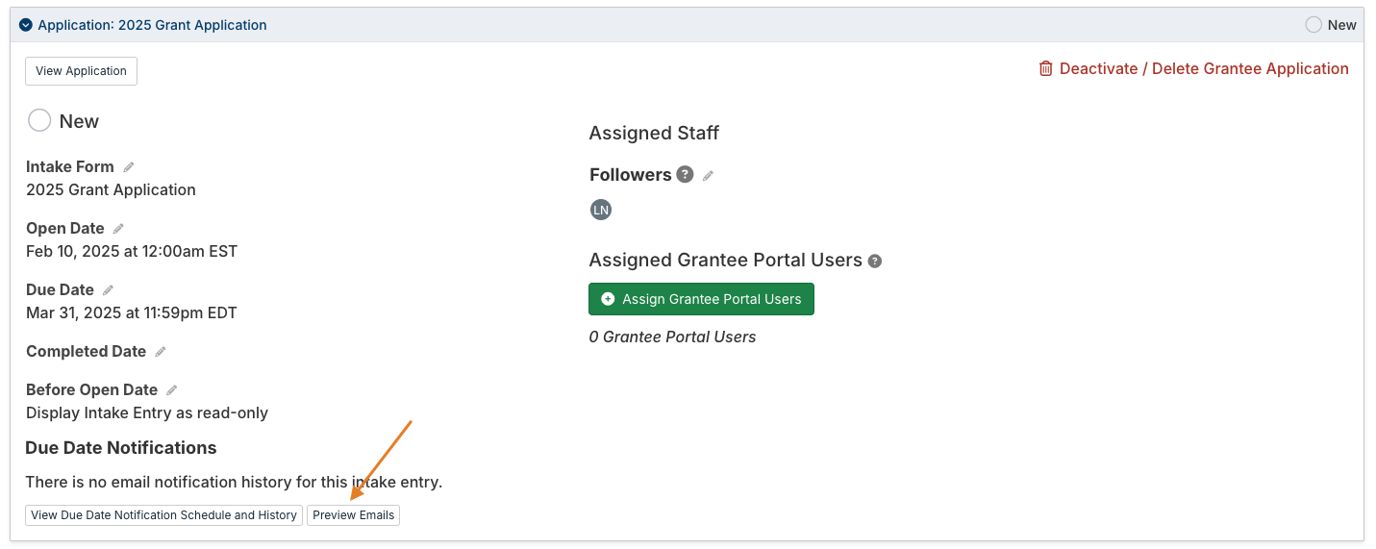Edit the Intake Form pencil icon
The height and width of the screenshot is (549, 1376).
coord(129,167)
